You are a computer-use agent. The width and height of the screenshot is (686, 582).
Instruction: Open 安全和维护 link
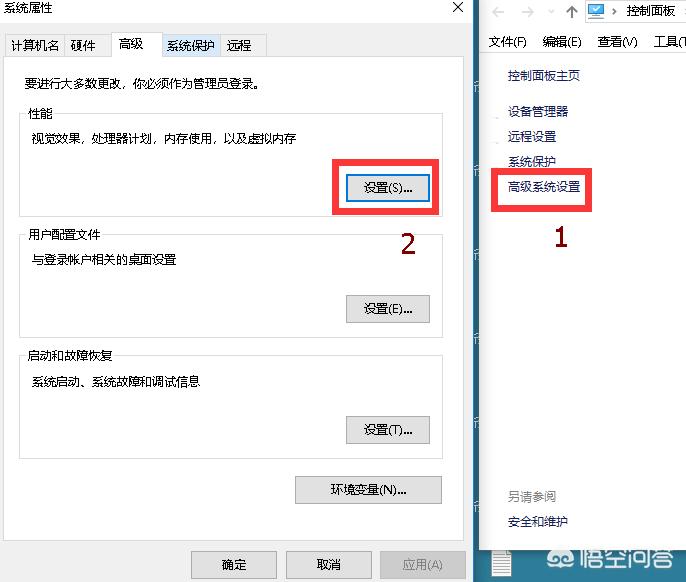tap(538, 522)
